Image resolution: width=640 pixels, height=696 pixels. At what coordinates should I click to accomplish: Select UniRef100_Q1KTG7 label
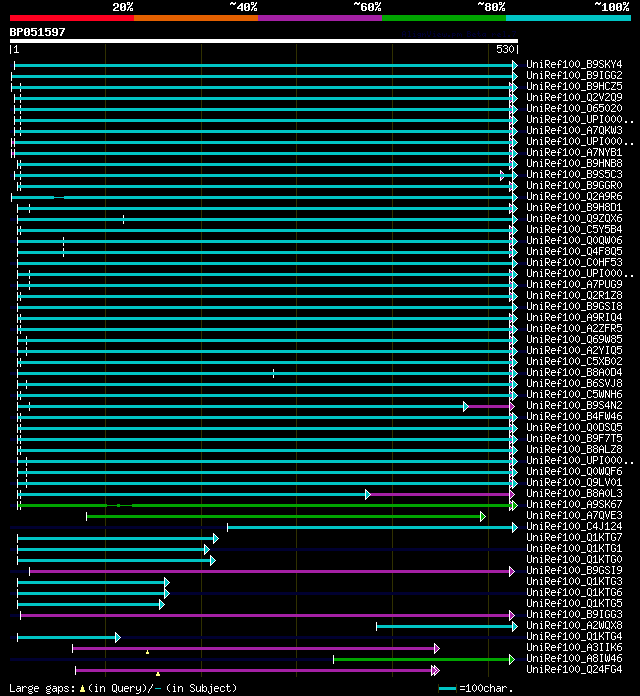pyautogui.click(x=574, y=538)
